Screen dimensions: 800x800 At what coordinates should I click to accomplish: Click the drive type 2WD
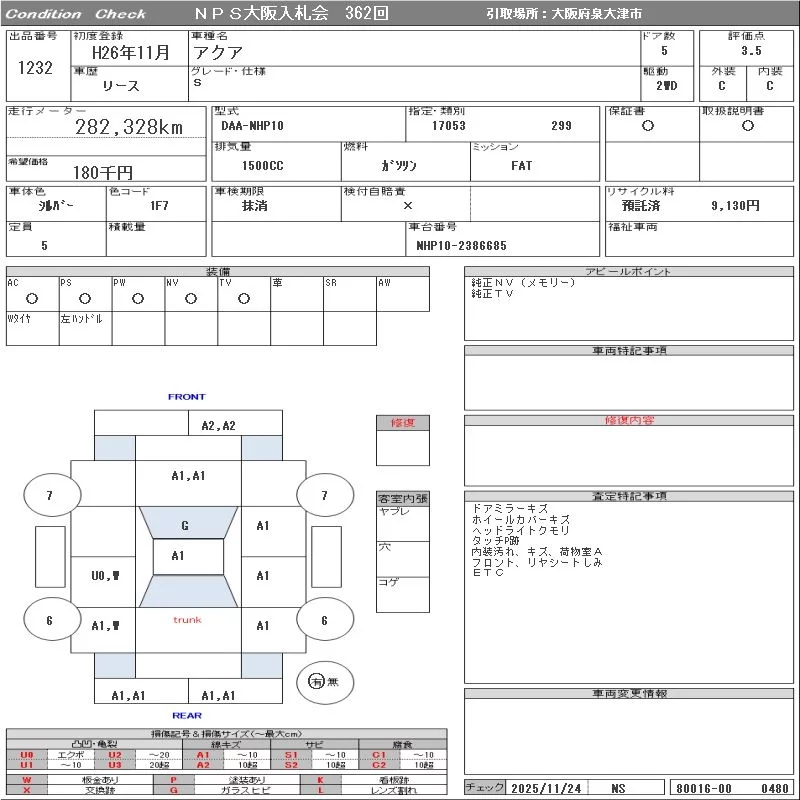pos(667,86)
